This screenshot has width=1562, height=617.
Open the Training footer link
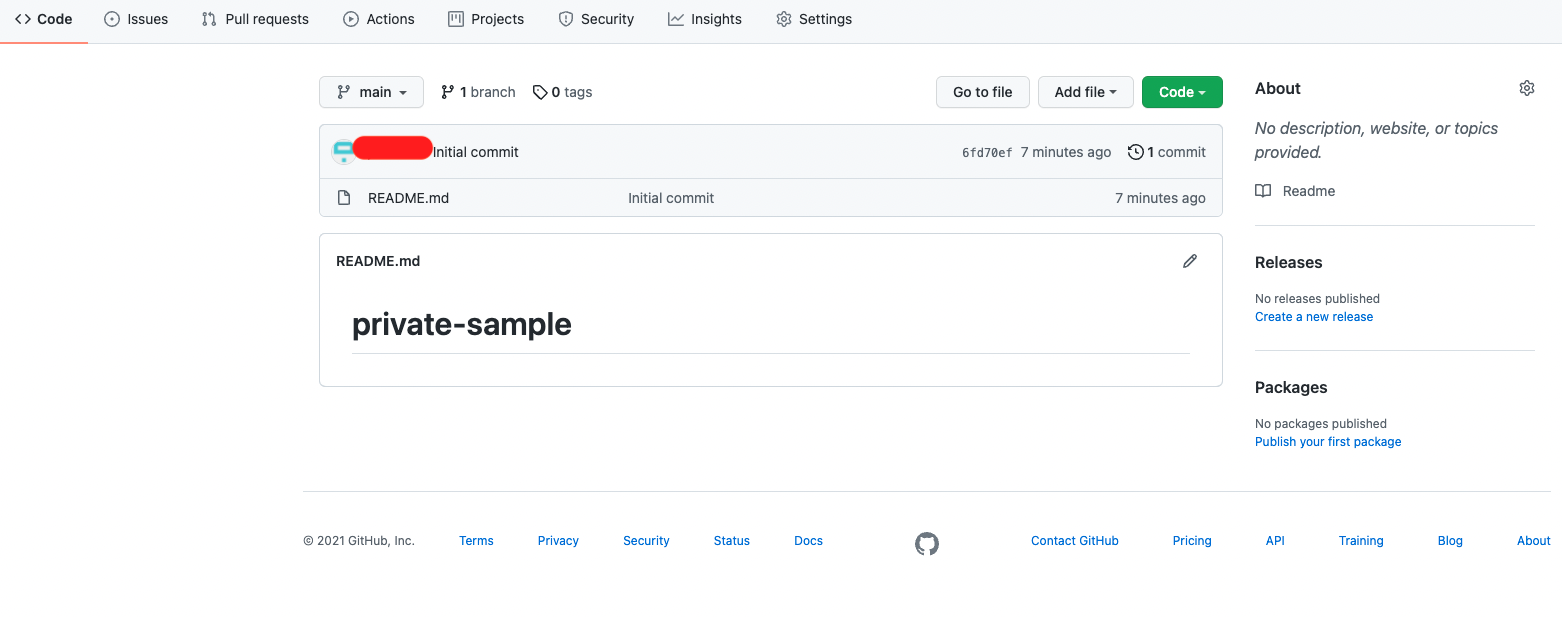1361,541
